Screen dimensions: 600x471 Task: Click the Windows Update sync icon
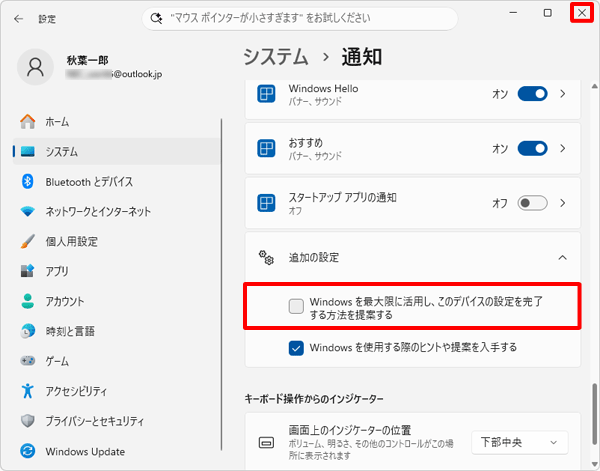pyautogui.click(x=28, y=451)
